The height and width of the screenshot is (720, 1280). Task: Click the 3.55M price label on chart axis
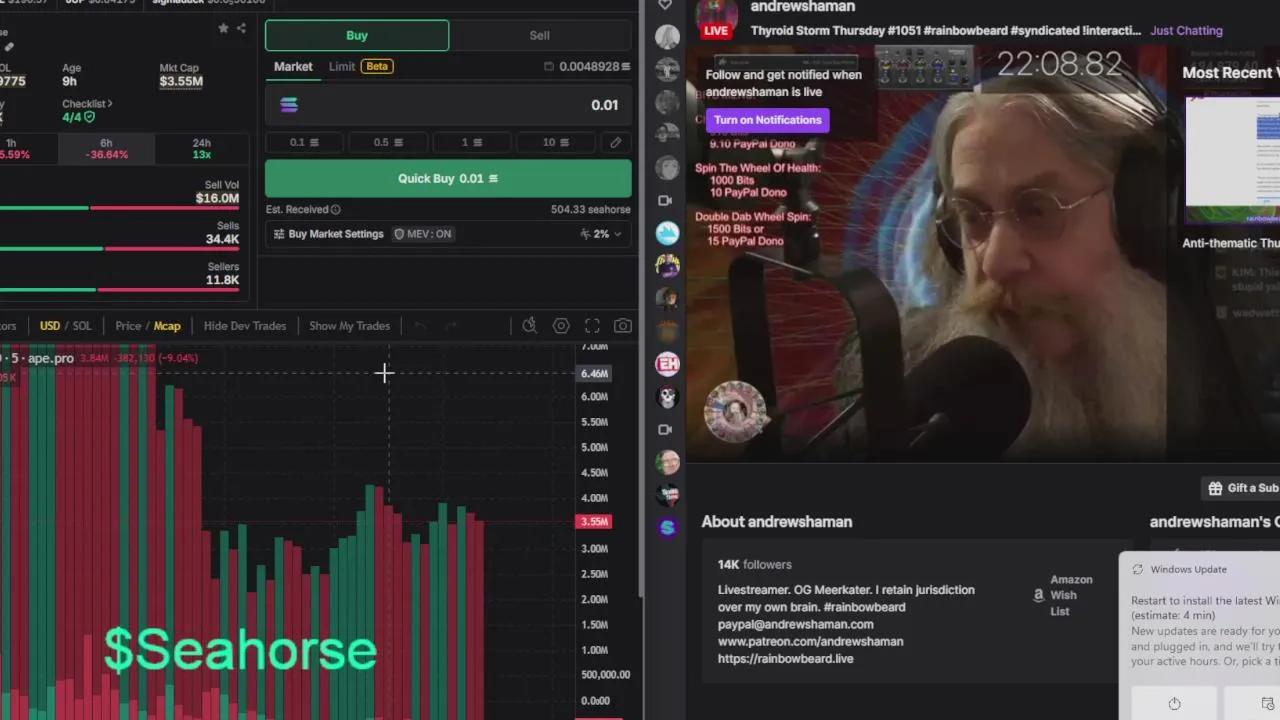[594, 521]
